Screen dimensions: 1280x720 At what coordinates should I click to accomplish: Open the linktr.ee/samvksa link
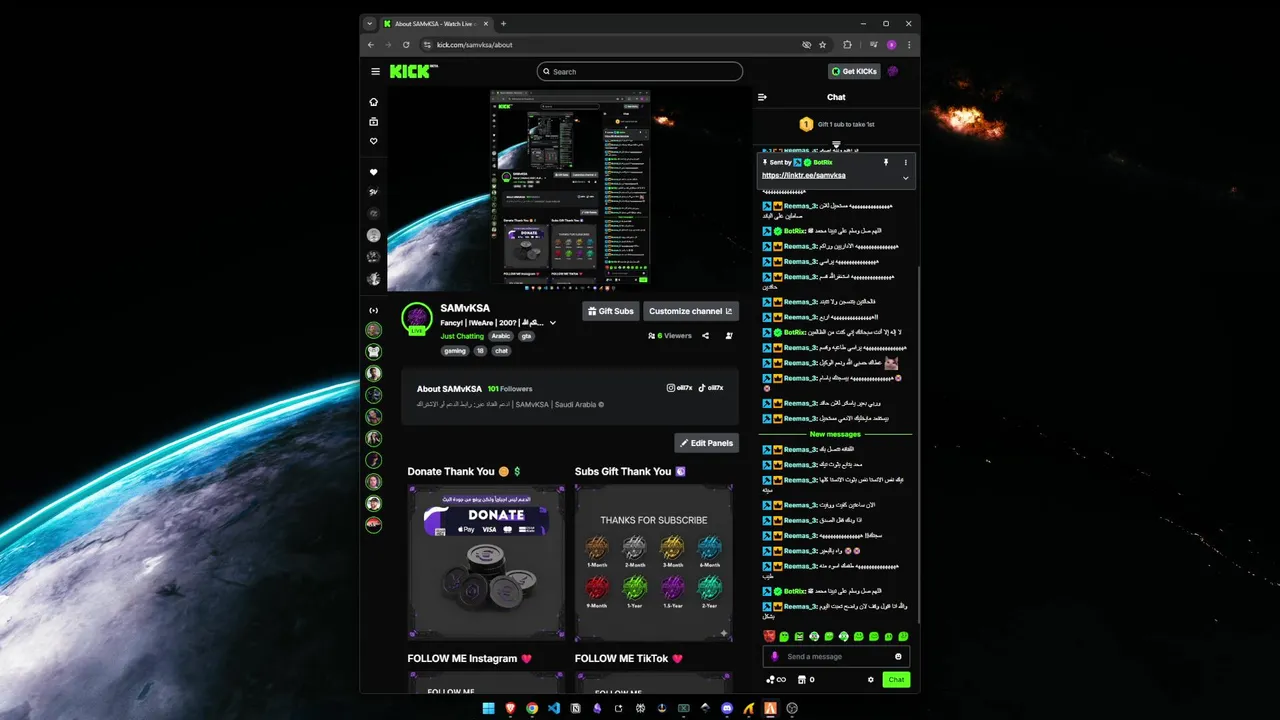[803, 175]
